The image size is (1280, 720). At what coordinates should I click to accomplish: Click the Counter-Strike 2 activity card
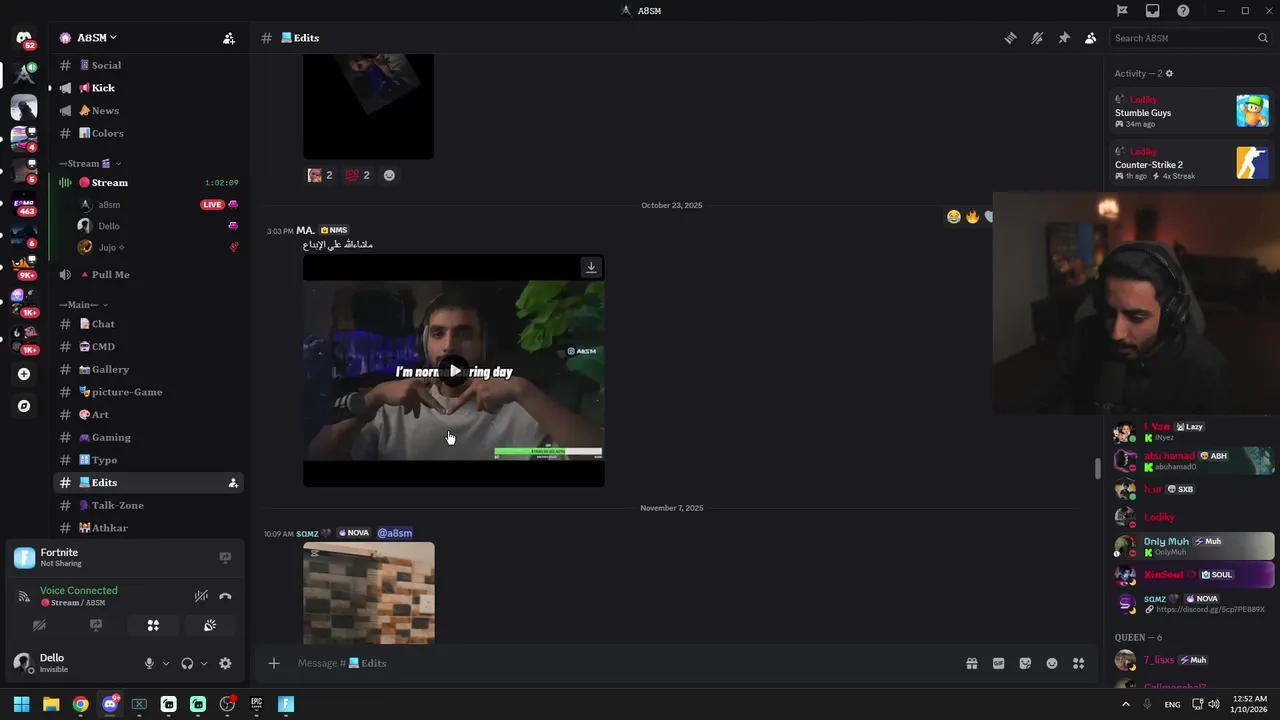coord(1192,163)
